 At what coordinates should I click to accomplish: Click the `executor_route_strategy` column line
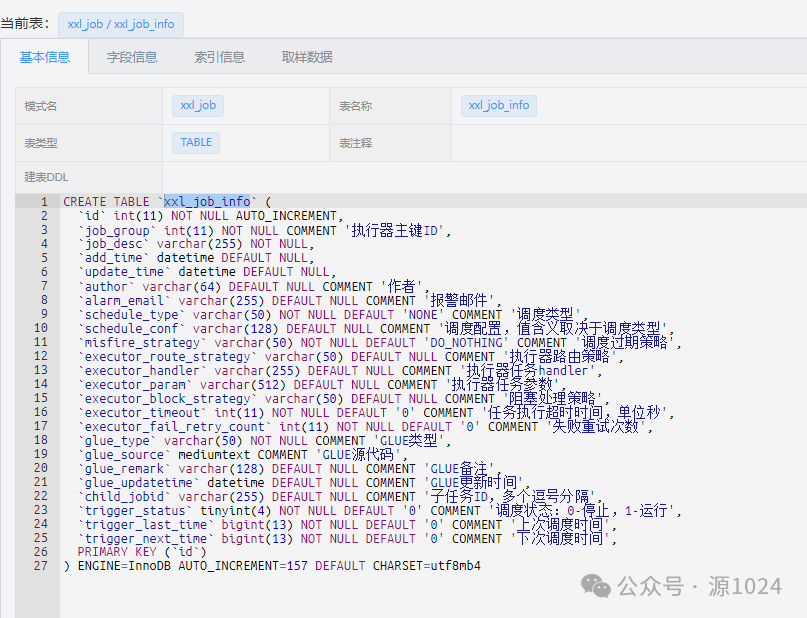pos(351,356)
